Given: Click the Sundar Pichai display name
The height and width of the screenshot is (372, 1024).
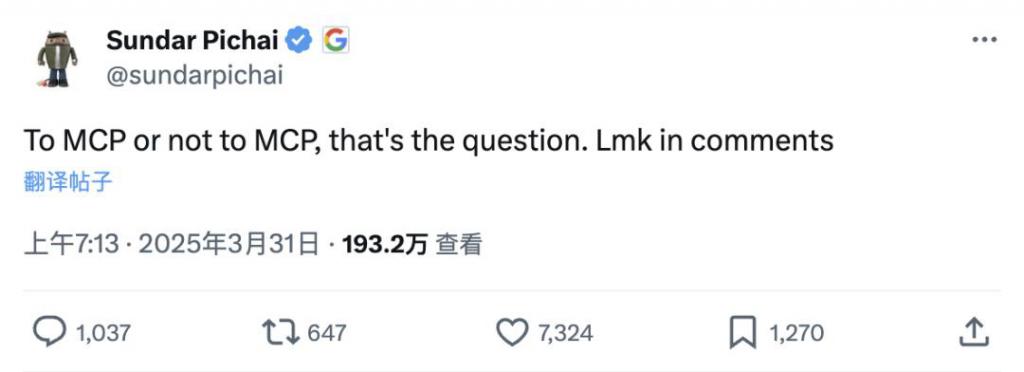Looking at the screenshot, I should click(x=192, y=40).
